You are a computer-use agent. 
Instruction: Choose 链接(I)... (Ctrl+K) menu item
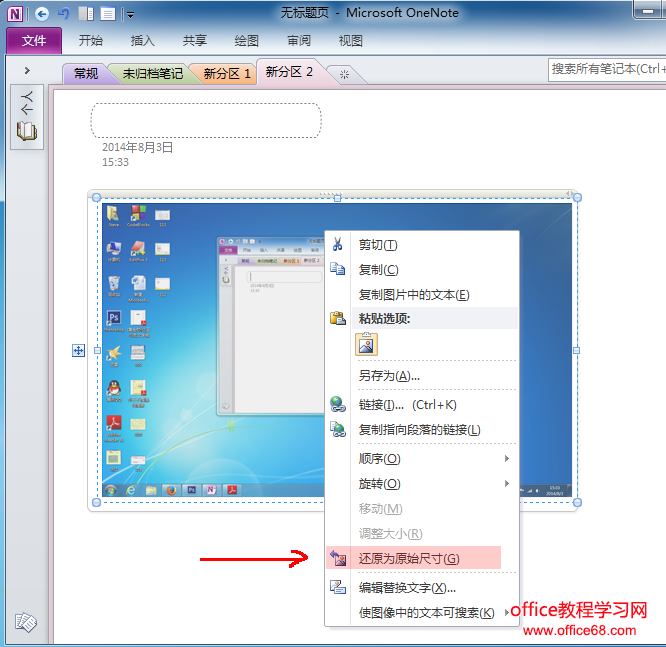(x=422, y=404)
